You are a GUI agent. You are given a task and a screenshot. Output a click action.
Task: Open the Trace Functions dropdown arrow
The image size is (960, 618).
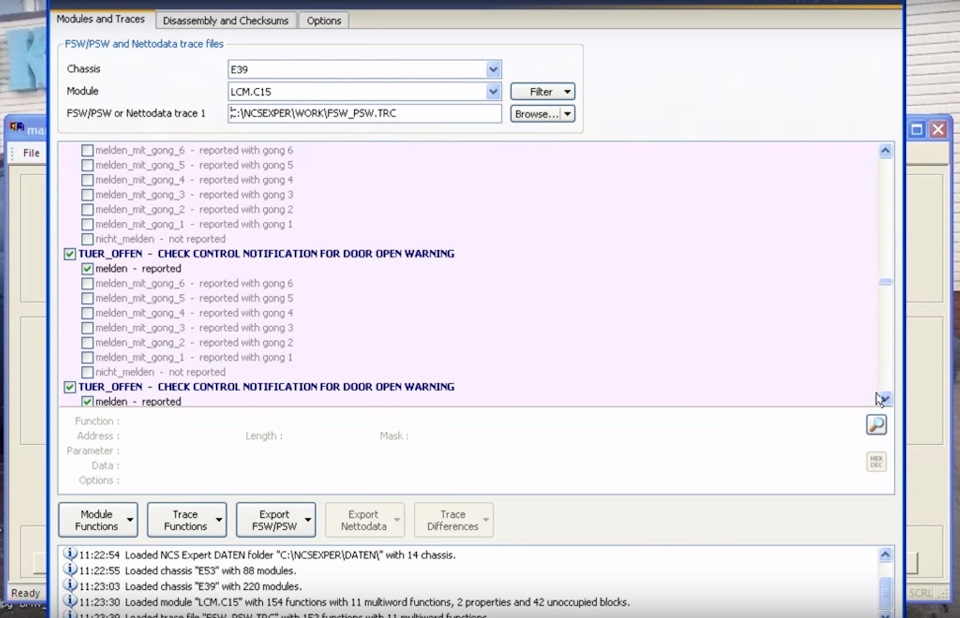point(219,520)
